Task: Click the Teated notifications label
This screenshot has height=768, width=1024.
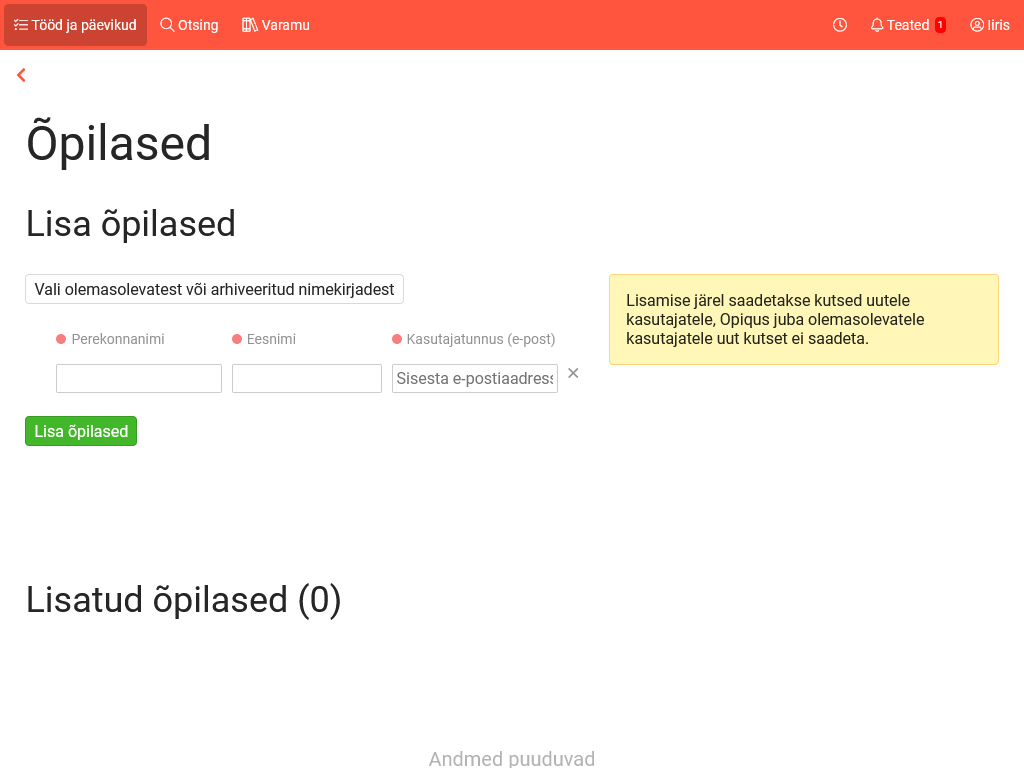Action: point(908,25)
